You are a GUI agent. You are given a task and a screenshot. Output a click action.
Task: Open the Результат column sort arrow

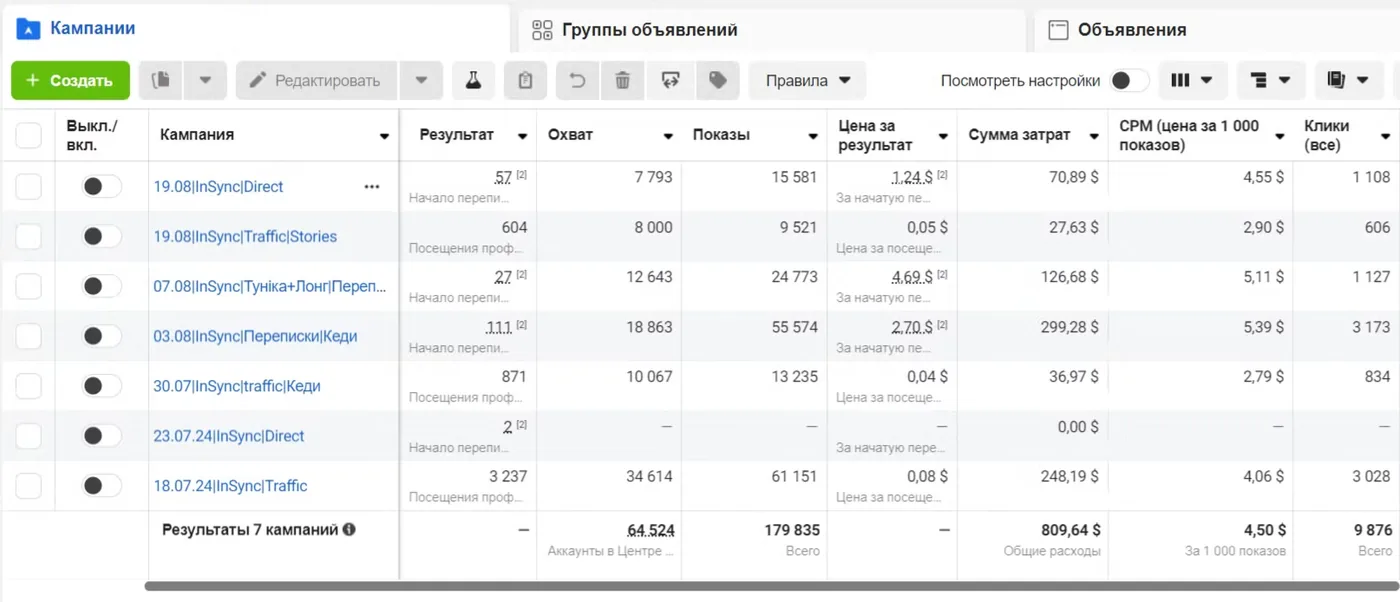click(x=522, y=137)
